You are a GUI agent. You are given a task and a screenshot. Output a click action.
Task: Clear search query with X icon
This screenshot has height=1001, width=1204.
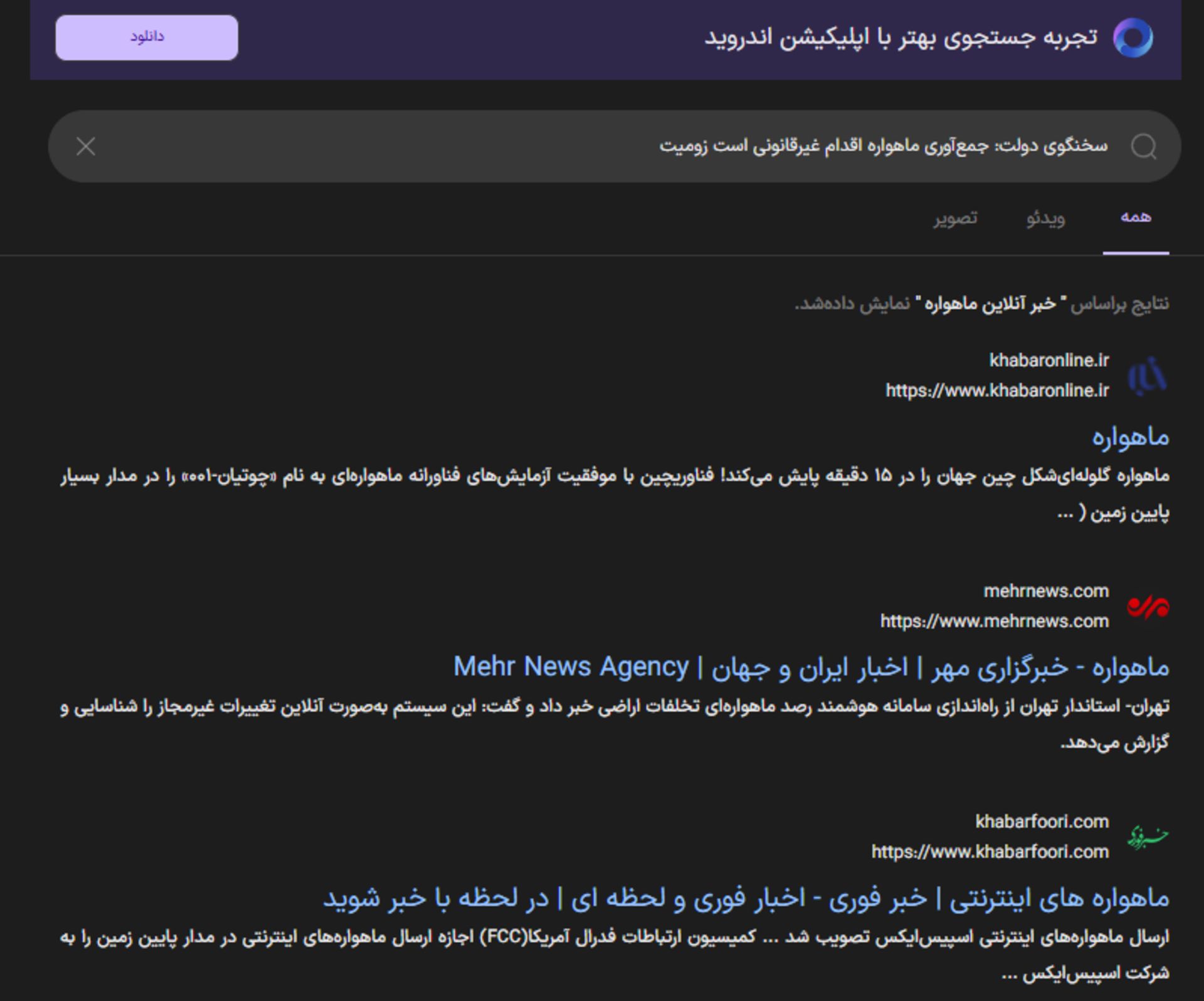click(x=86, y=147)
